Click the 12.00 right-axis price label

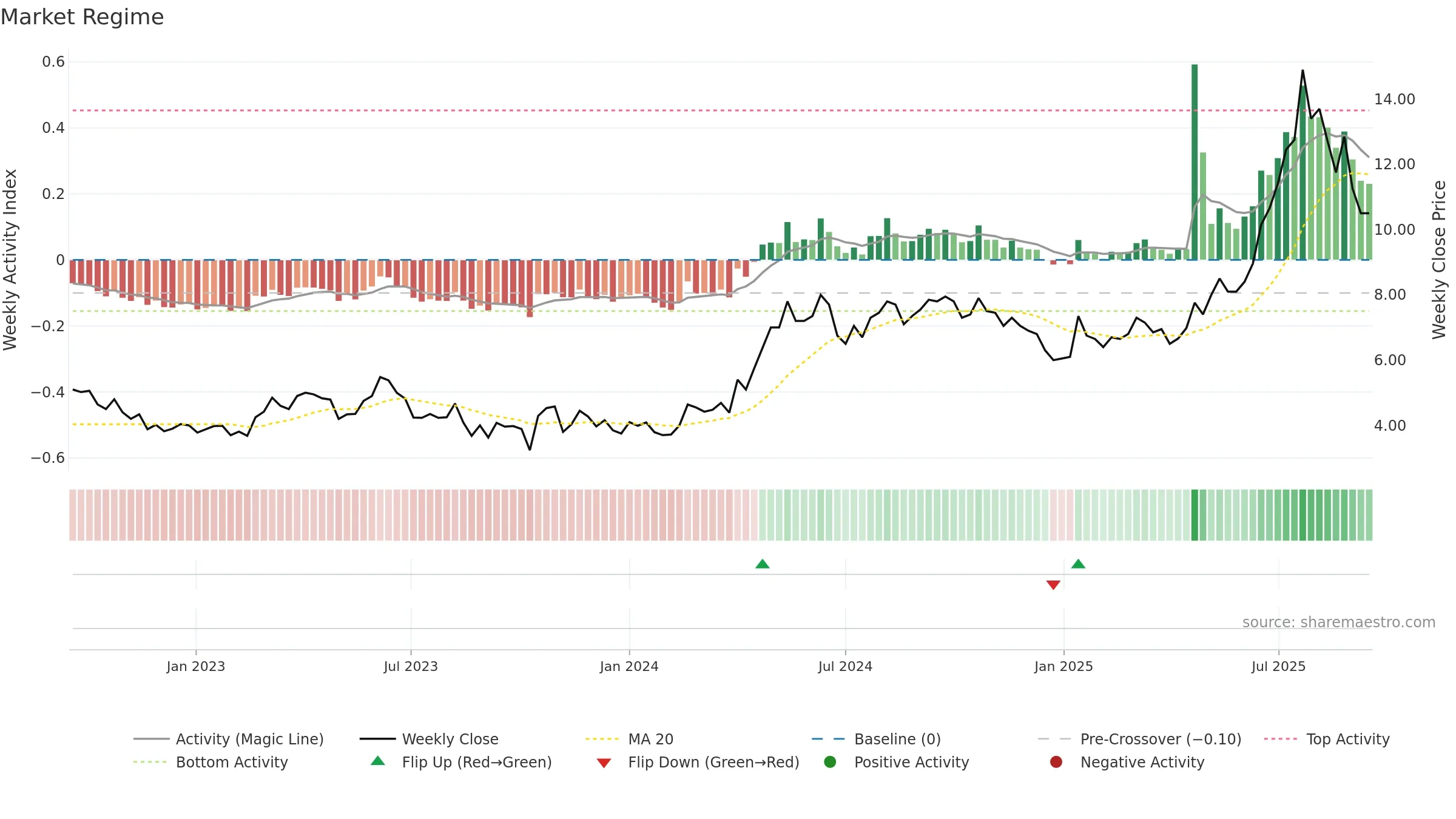pyautogui.click(x=1394, y=164)
